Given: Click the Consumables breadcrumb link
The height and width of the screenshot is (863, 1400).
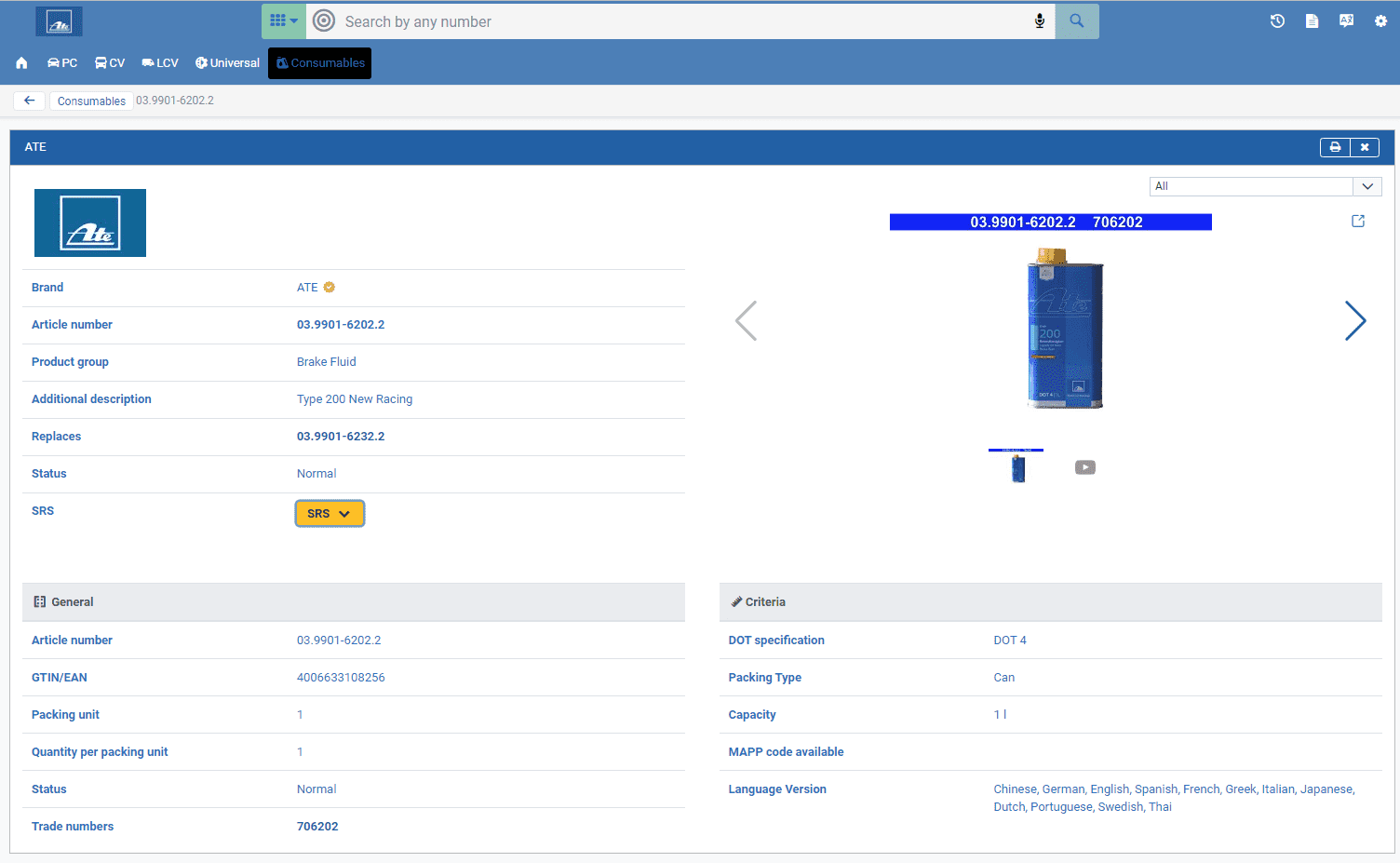Looking at the screenshot, I should tap(91, 101).
